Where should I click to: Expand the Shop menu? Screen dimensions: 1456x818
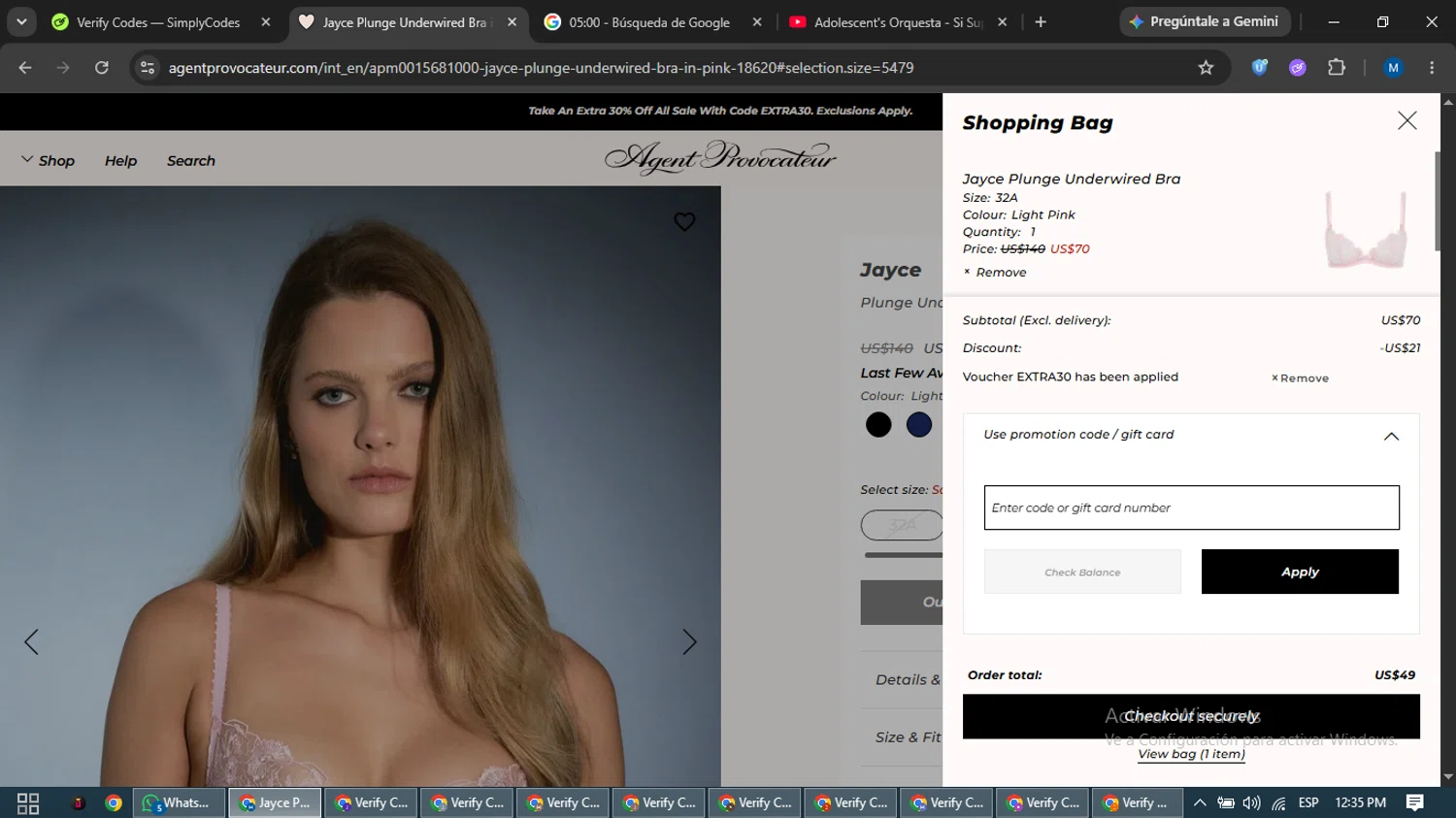48,161
